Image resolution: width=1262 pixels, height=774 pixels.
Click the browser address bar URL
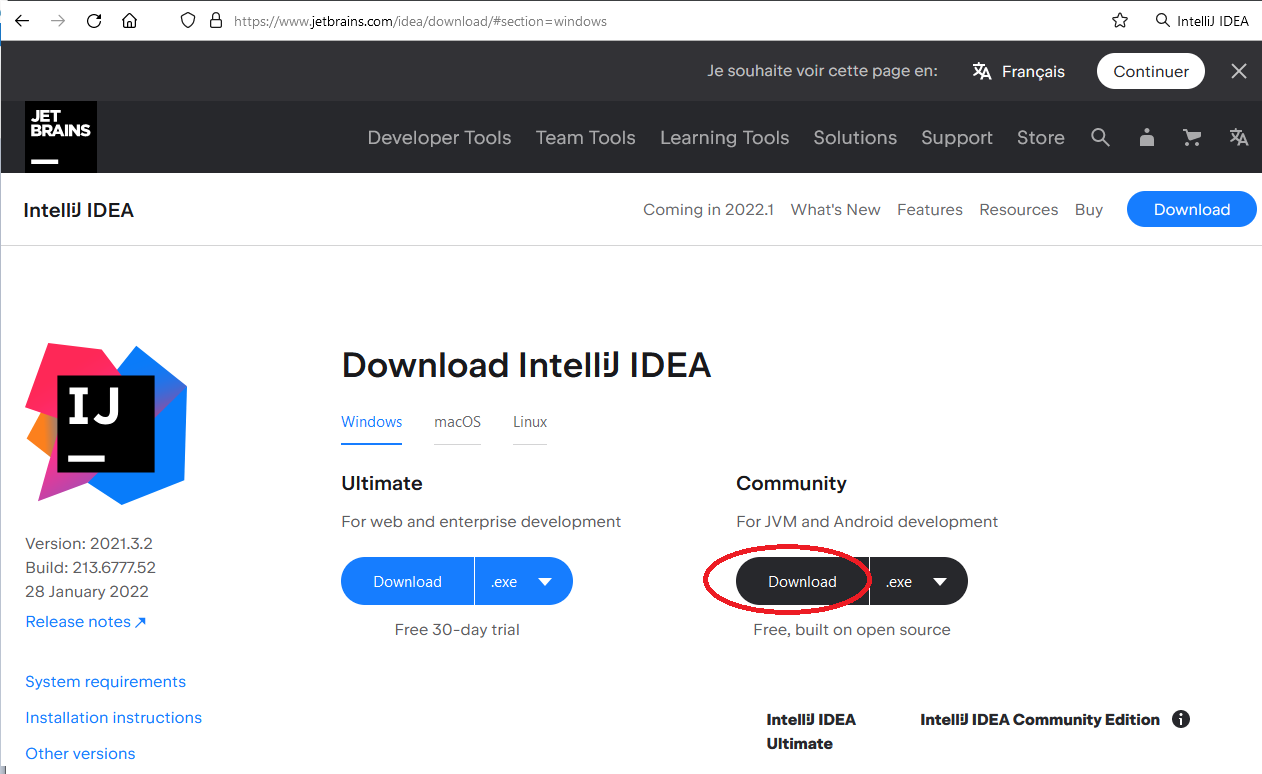[x=420, y=20]
